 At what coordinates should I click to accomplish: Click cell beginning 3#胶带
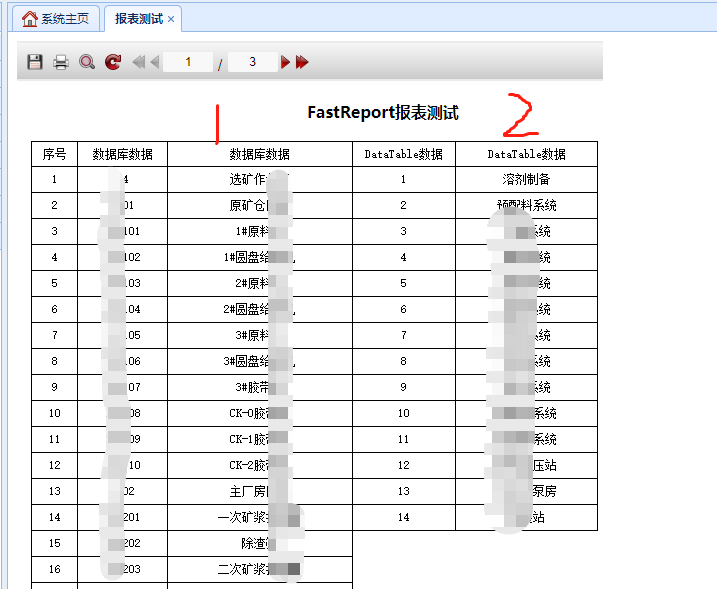pos(260,387)
